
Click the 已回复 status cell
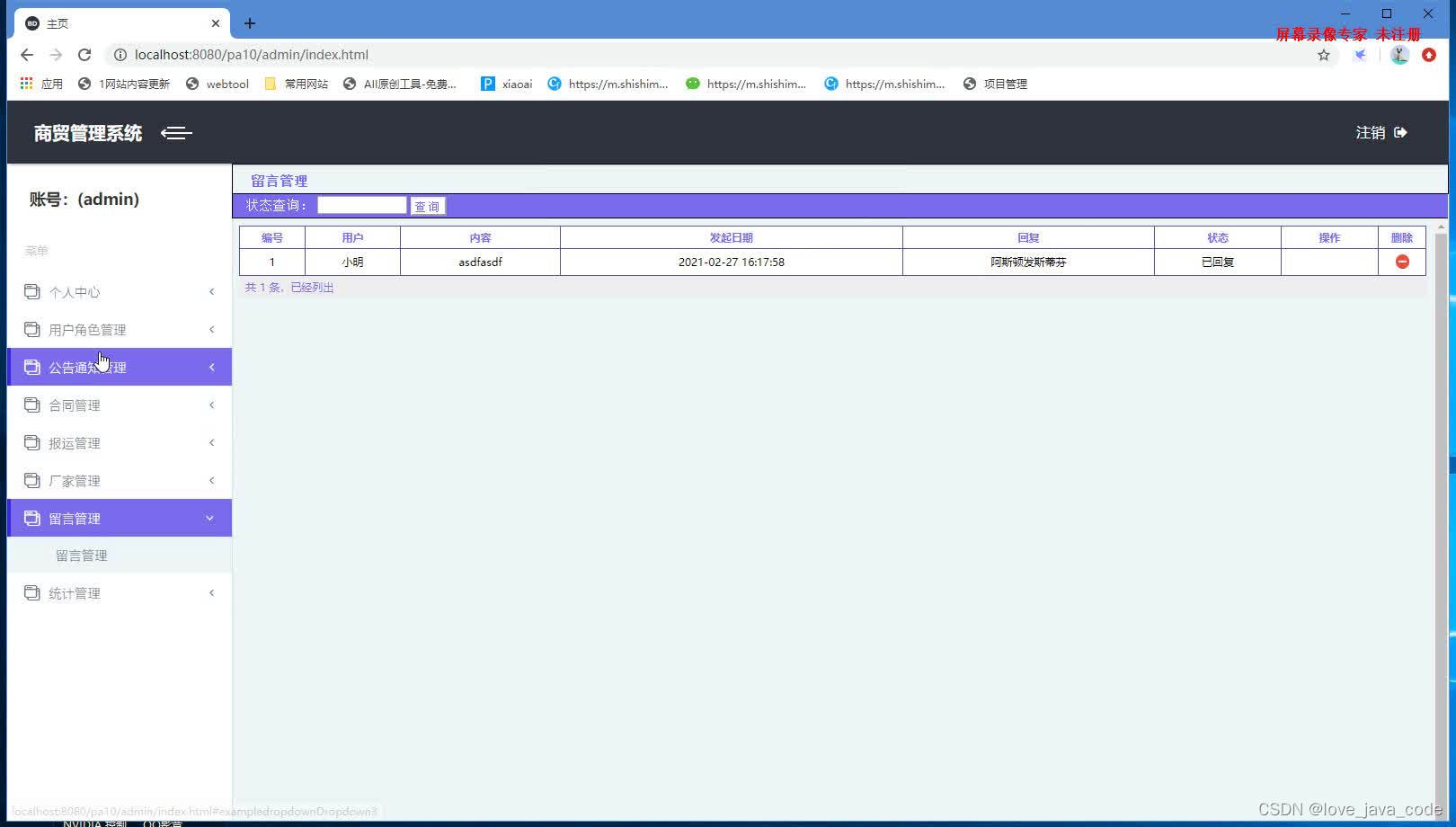click(1218, 262)
